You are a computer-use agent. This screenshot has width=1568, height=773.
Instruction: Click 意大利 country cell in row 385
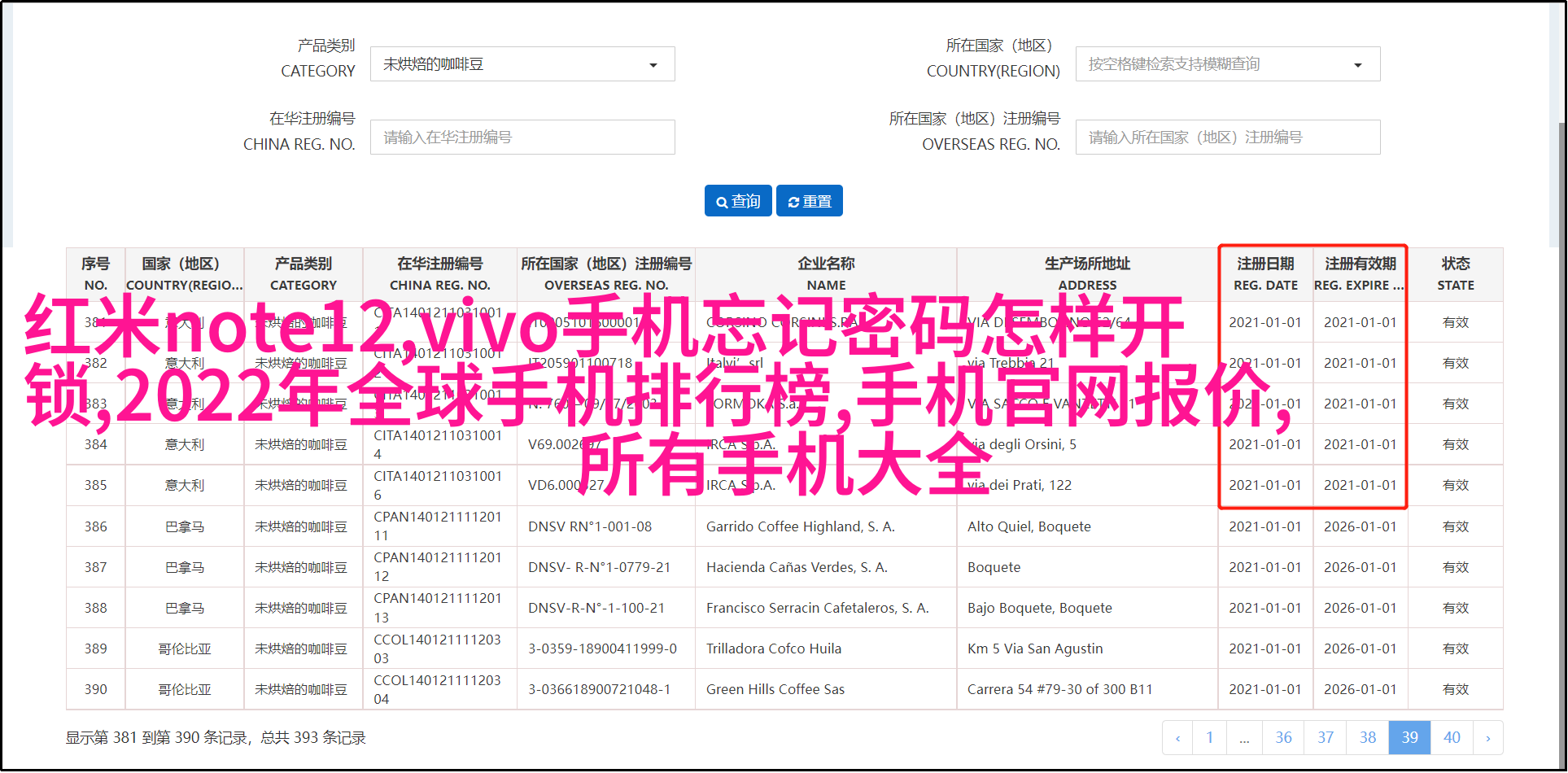click(x=185, y=485)
